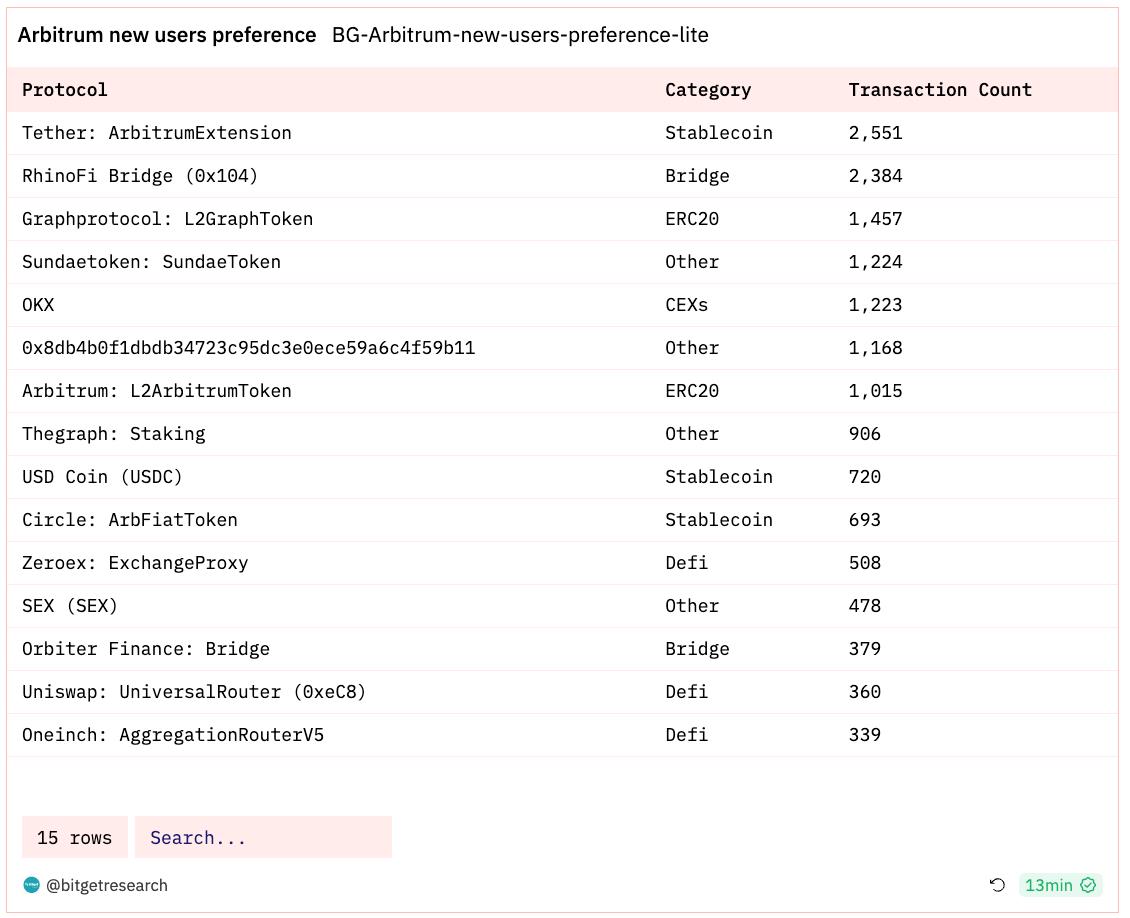Click the bitgetresearch avatar icon

pyautogui.click(x=31, y=885)
